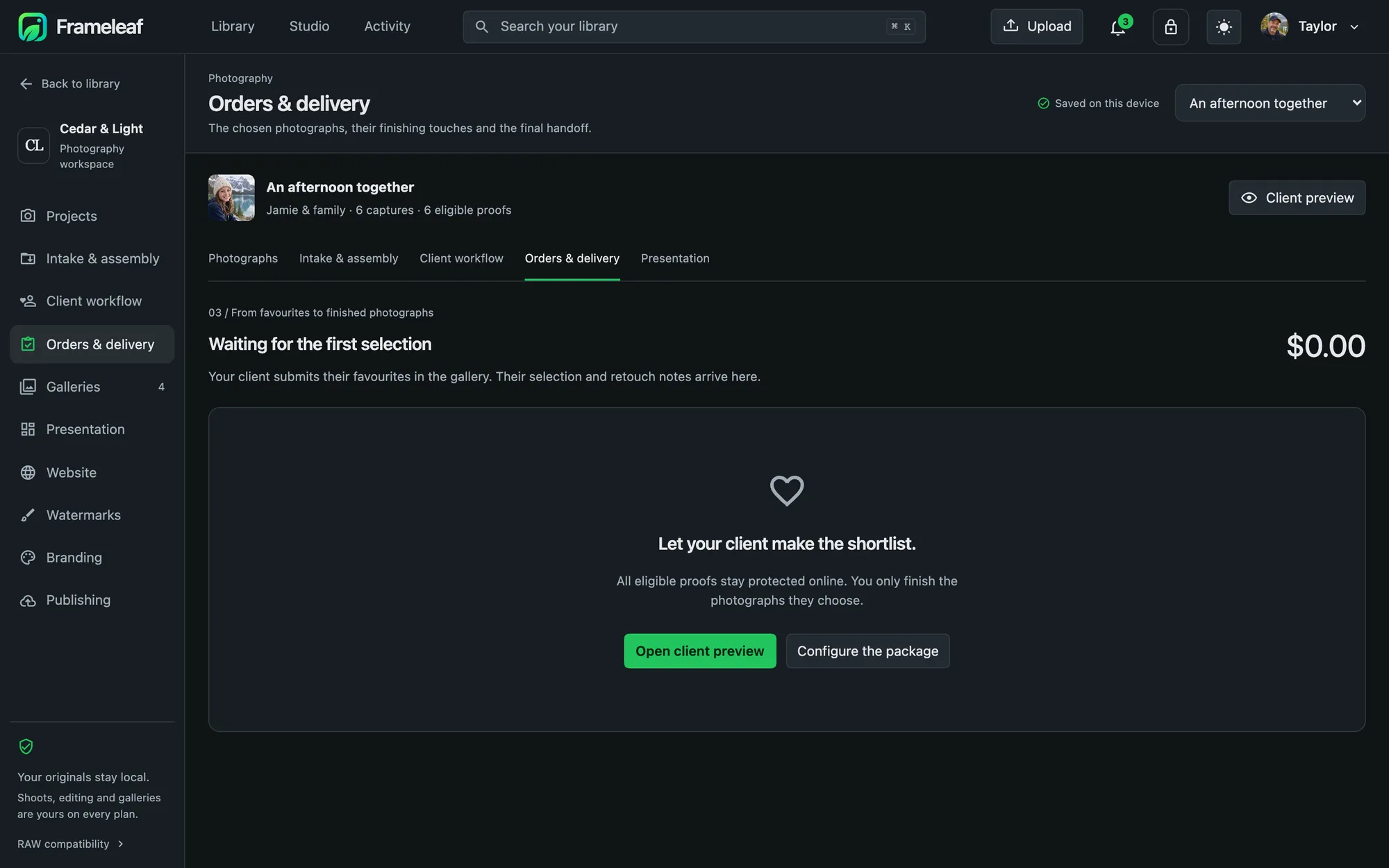1389x868 pixels.
Task: Switch to the Intake & assembly tab
Action: [349, 258]
